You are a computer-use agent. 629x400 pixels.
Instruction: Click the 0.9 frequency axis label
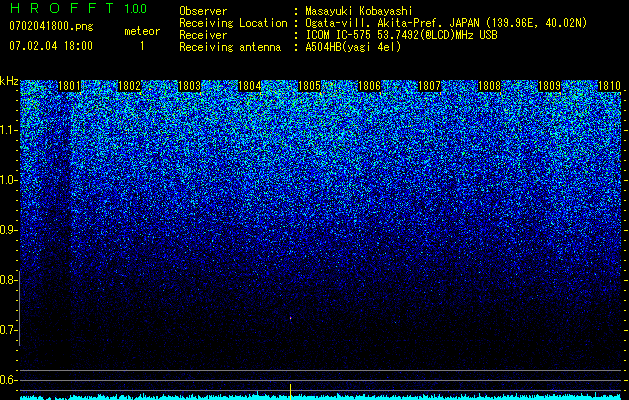[8, 230]
